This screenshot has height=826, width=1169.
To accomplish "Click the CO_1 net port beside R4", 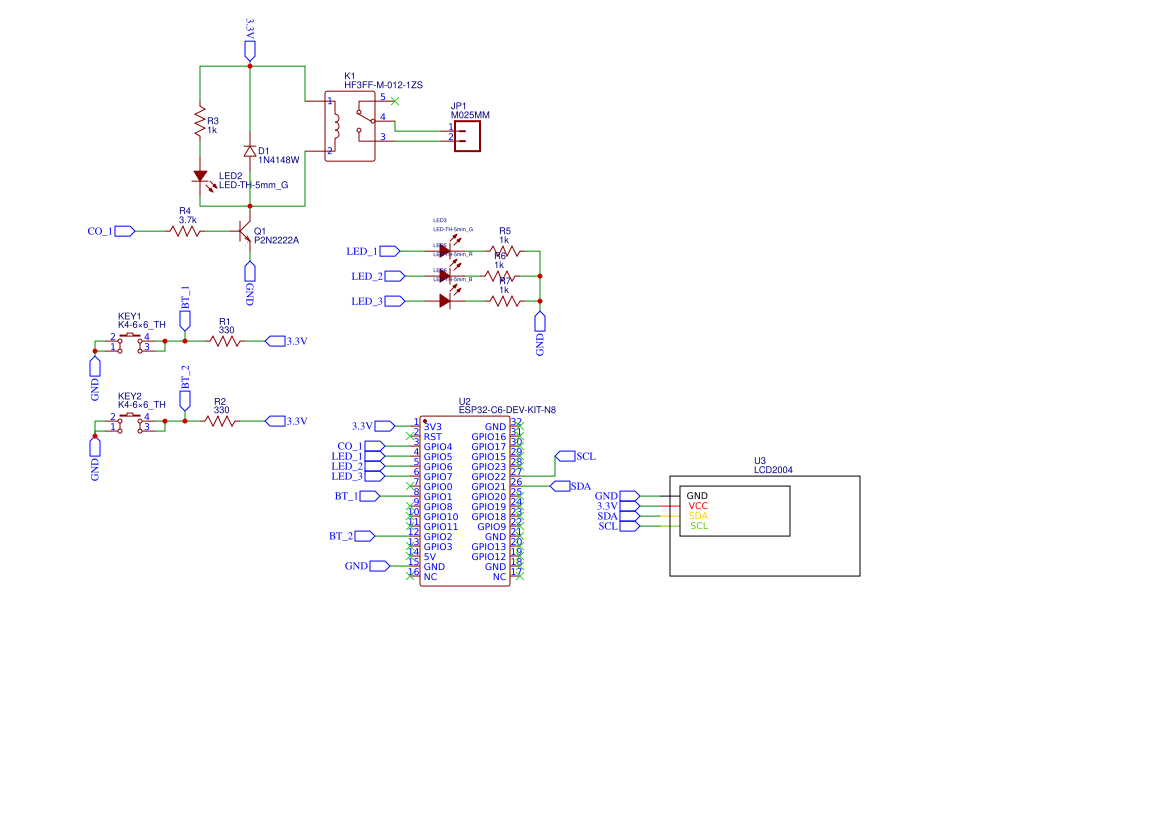I will point(124,231).
